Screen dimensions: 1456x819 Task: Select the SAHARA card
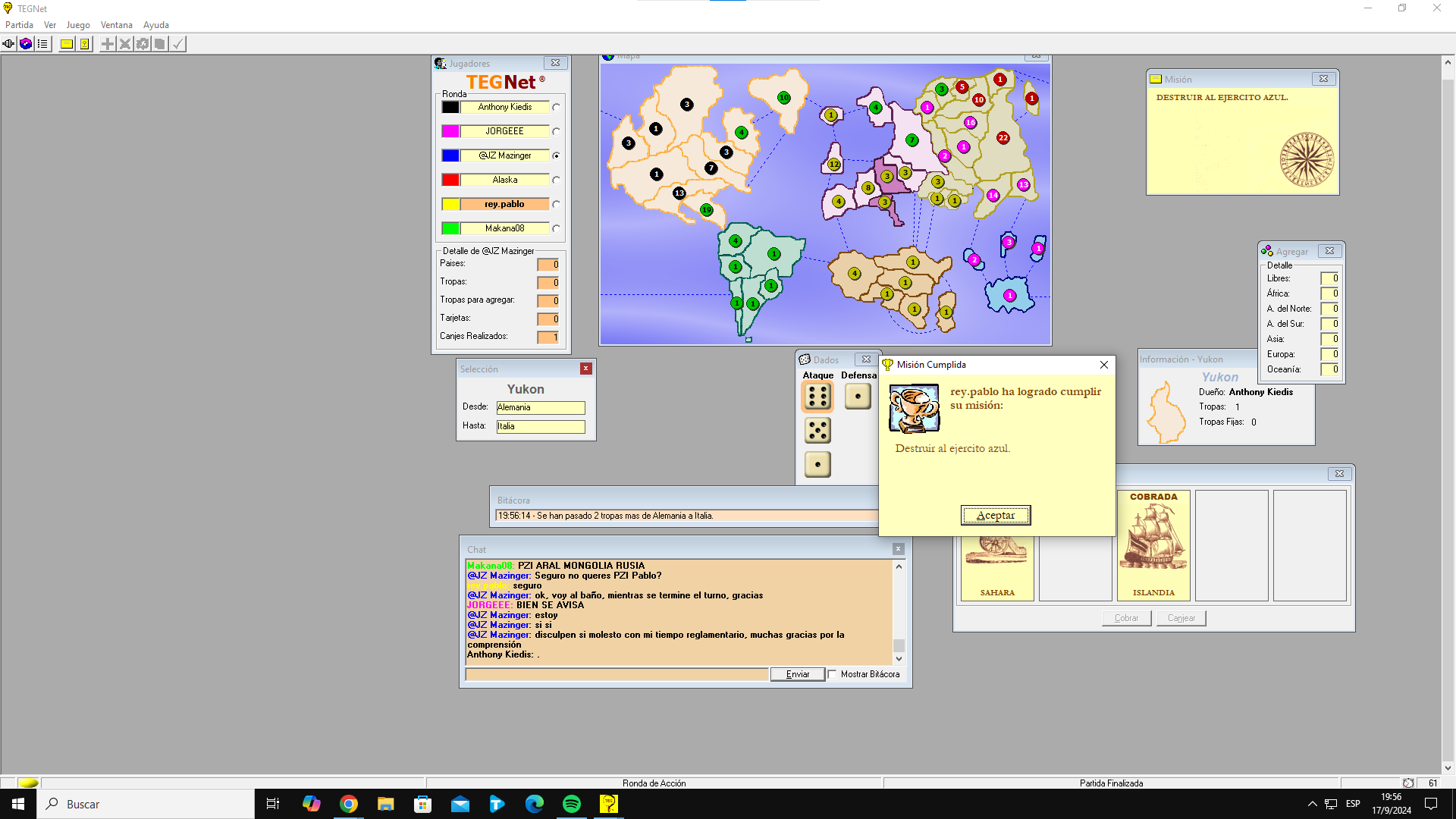click(x=997, y=568)
